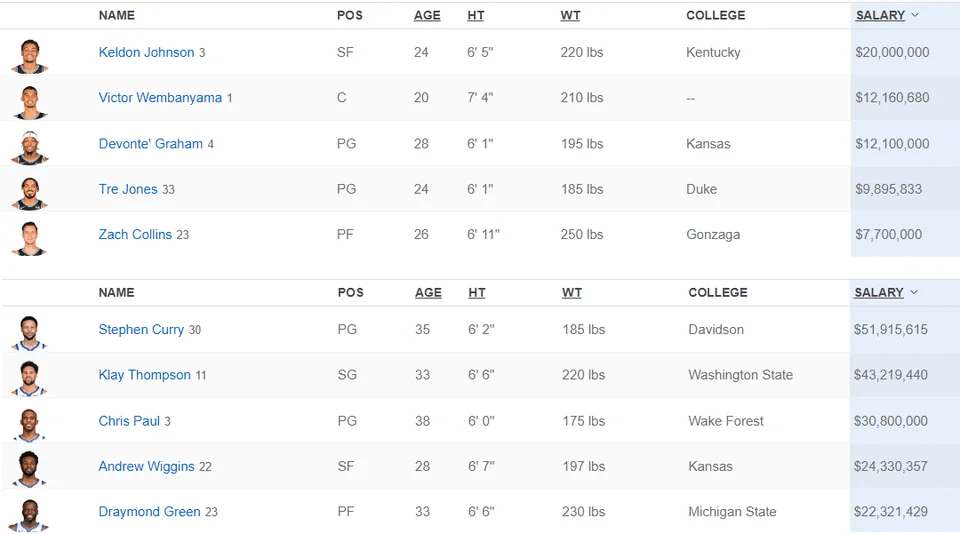Open Tre Jones player profile link

128,189
